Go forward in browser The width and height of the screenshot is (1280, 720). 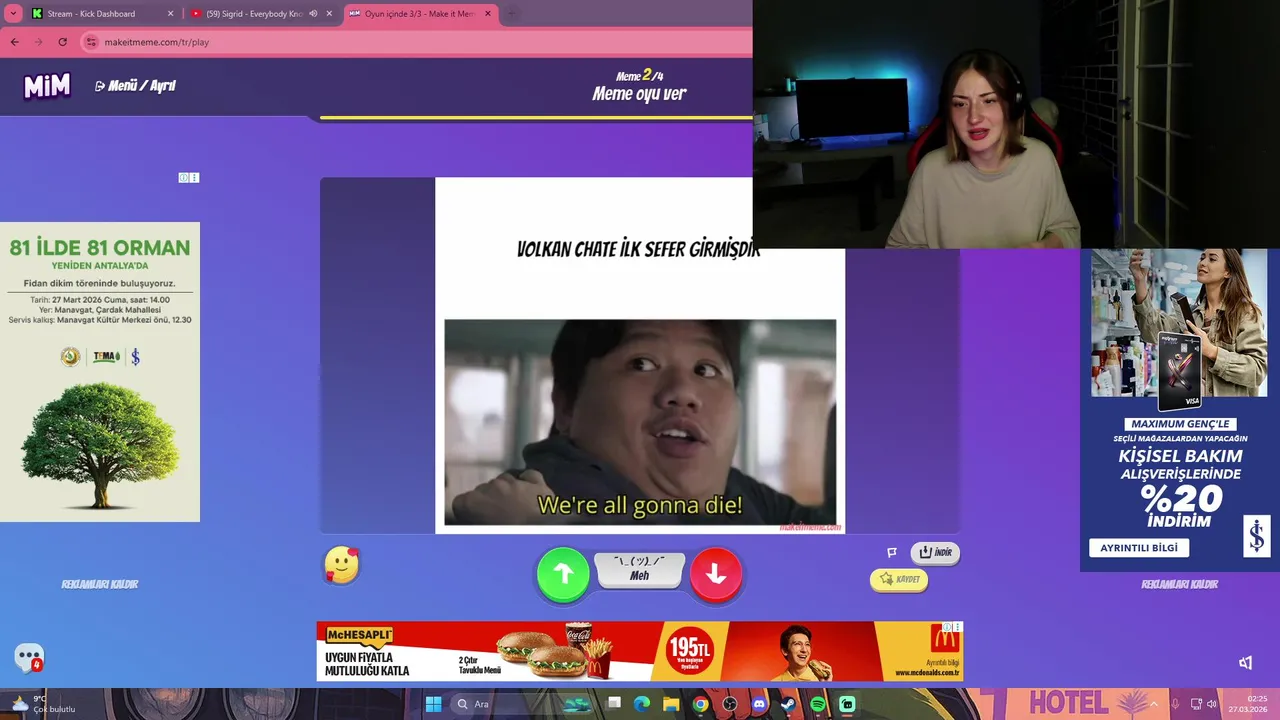(x=38, y=42)
